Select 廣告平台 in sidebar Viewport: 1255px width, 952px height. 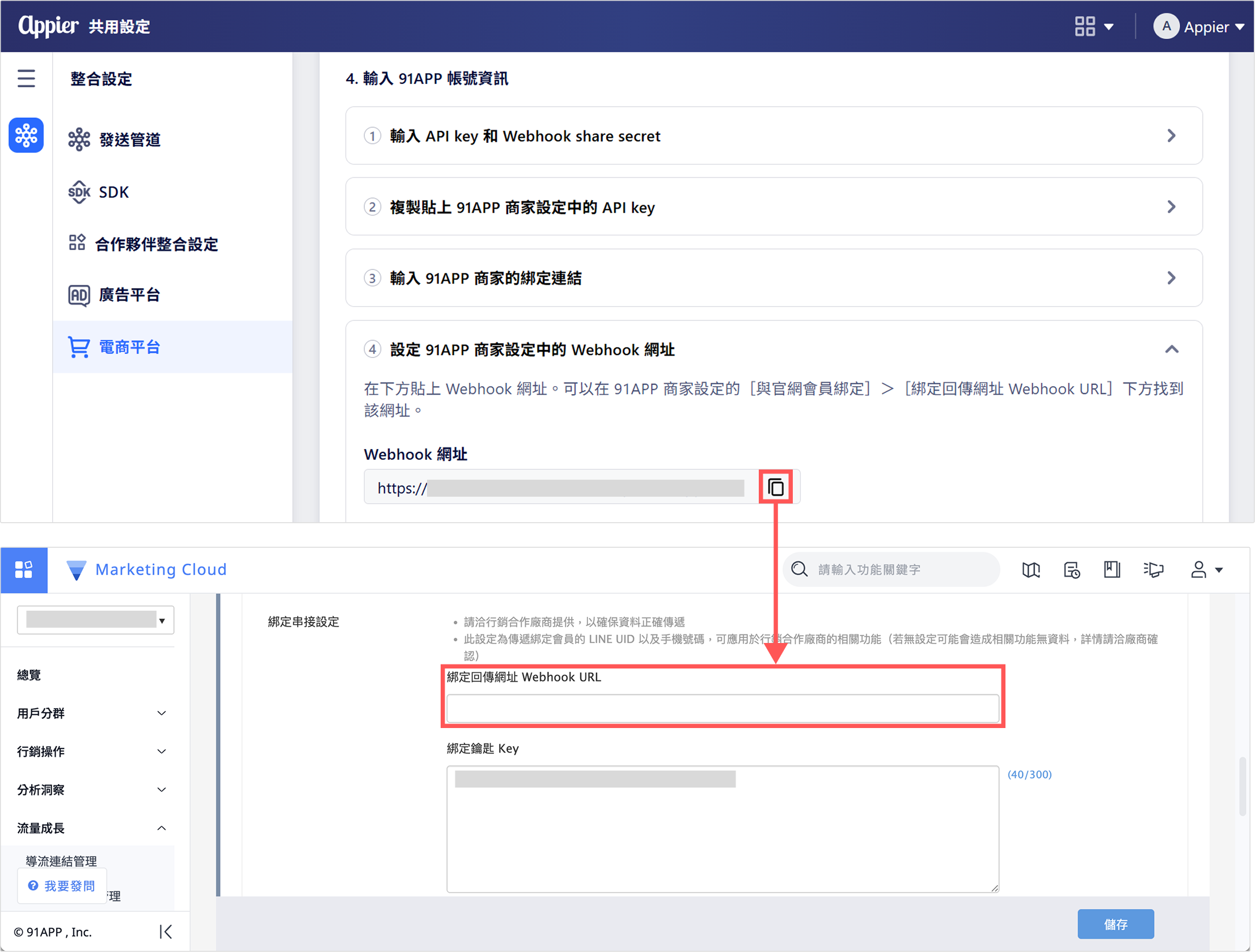coord(172,295)
